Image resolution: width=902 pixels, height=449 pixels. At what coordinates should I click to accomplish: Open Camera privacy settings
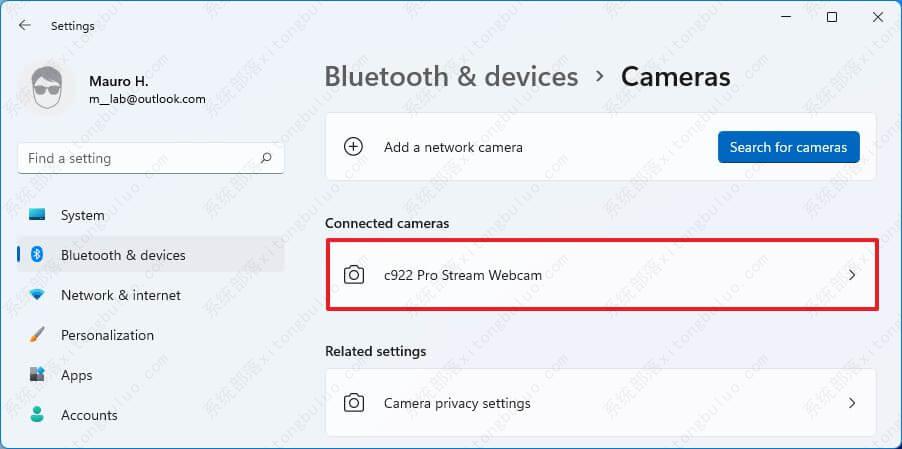457,404
